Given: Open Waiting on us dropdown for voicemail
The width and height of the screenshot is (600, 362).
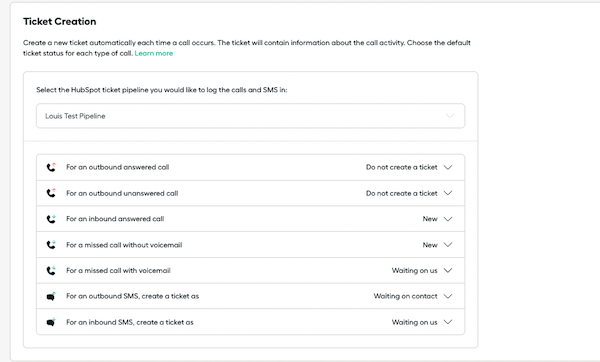Looking at the screenshot, I should click(422, 271).
